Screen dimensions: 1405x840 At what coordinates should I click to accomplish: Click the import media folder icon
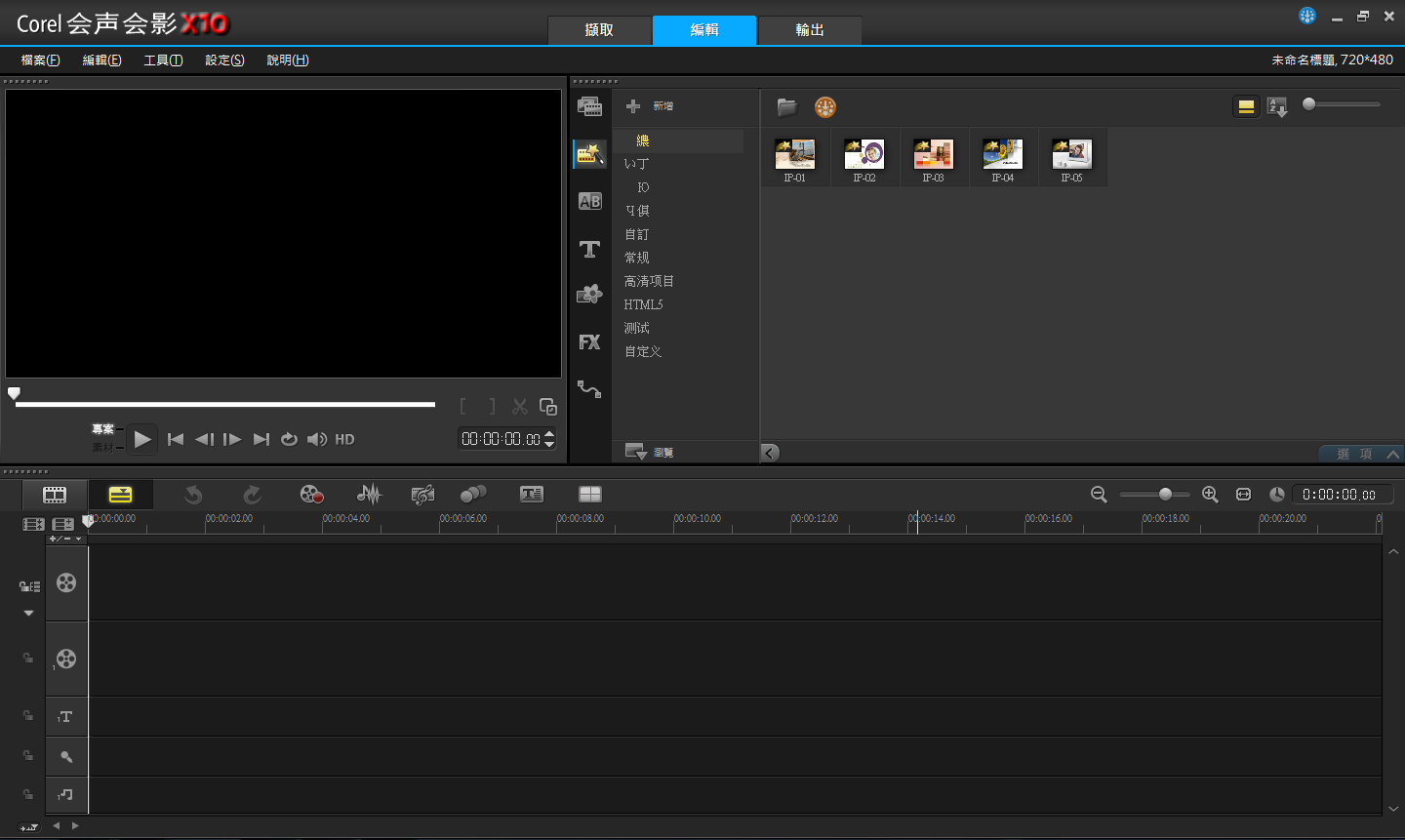(787, 107)
